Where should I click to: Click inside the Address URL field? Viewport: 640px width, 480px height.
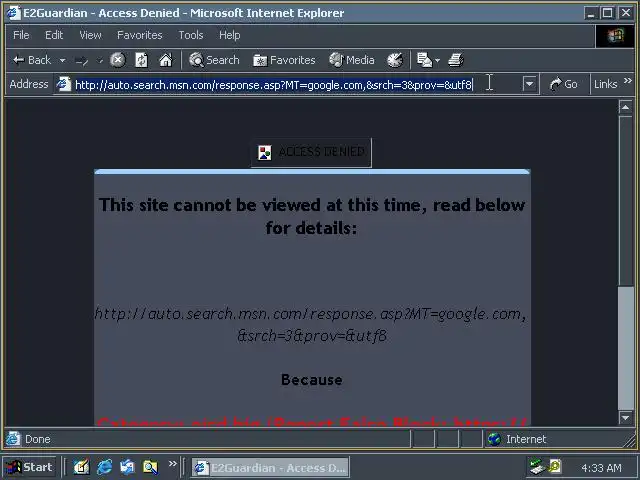[294, 84]
